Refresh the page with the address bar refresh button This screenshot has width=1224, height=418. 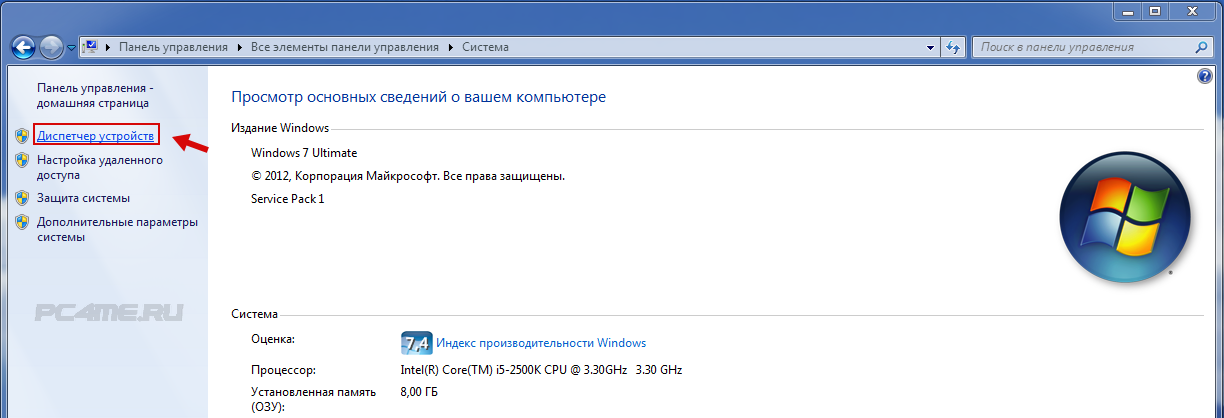pyautogui.click(x=953, y=47)
